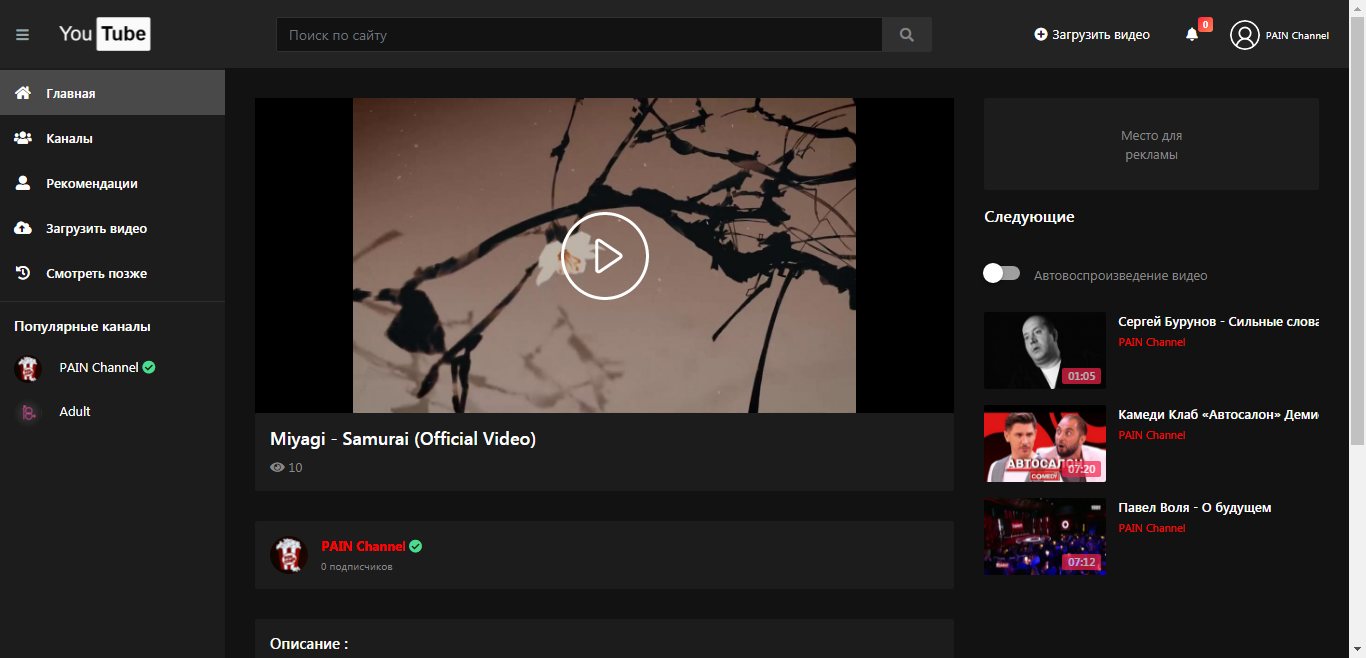Viewport: 1366px width, 658px height.
Task: Click the view count 10
Action: (295, 467)
